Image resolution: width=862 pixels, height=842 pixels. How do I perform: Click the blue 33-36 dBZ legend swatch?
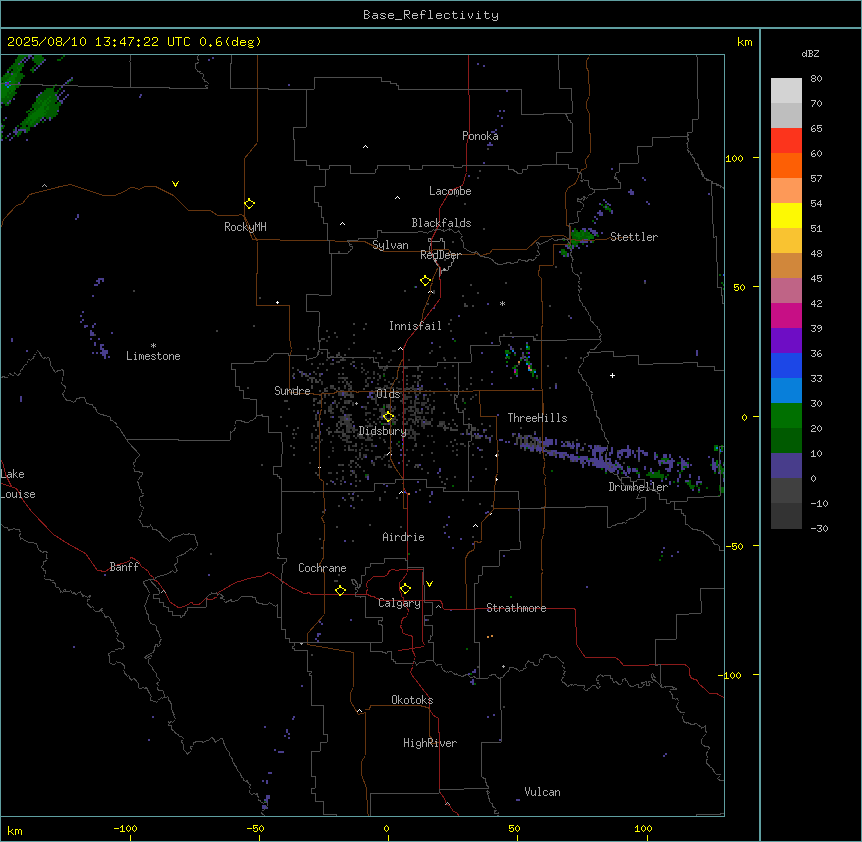coord(786,365)
